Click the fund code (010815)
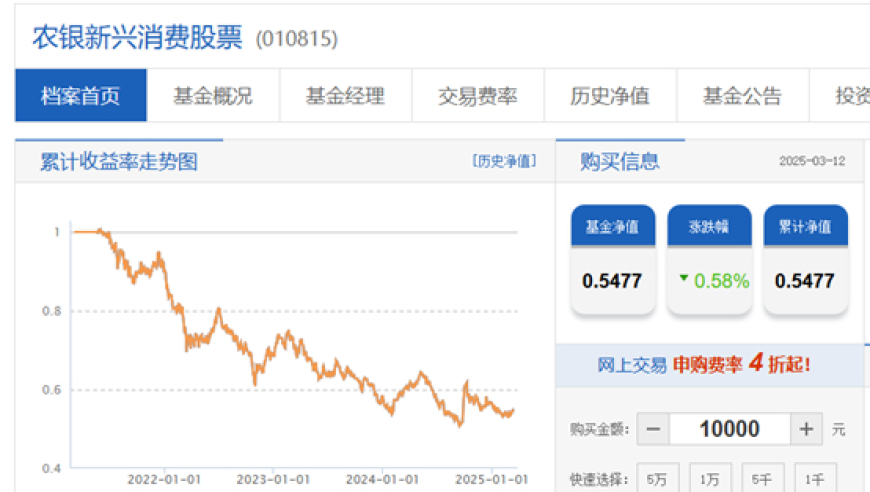870x492 pixels. tap(296, 39)
